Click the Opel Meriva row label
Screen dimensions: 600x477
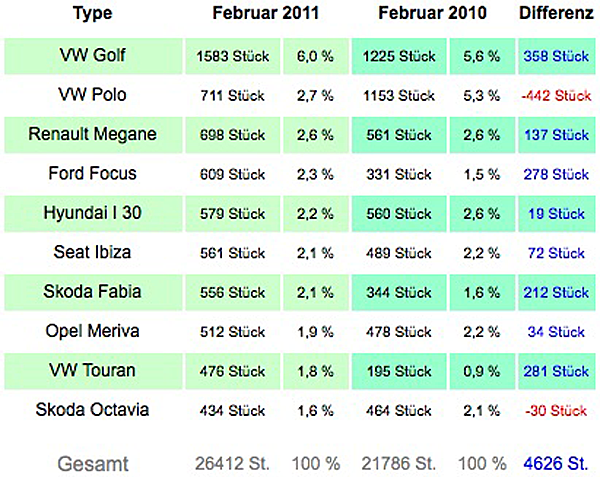coord(92,331)
